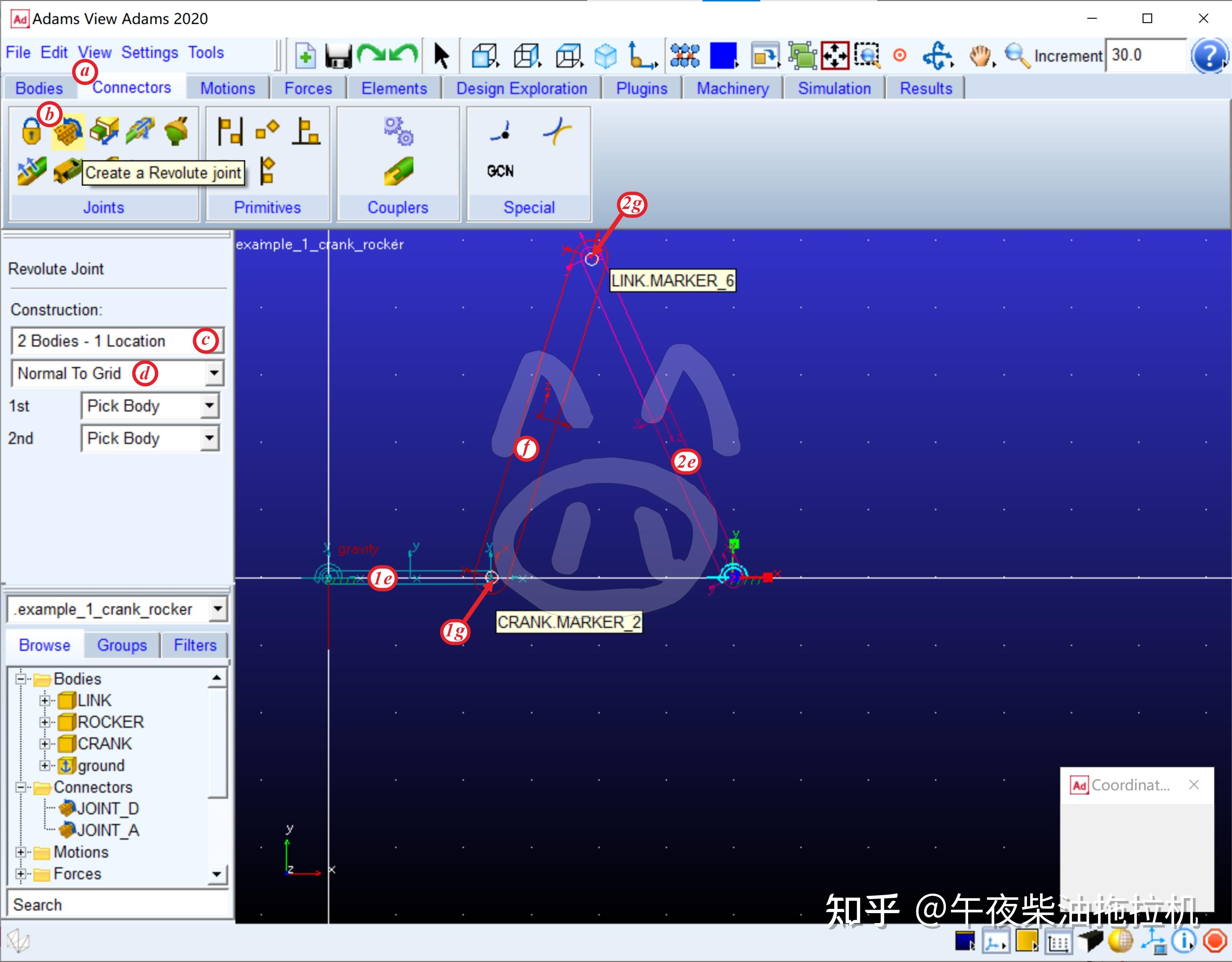The width and height of the screenshot is (1232, 962).
Task: Select the rotate view icon
Action: point(937,56)
